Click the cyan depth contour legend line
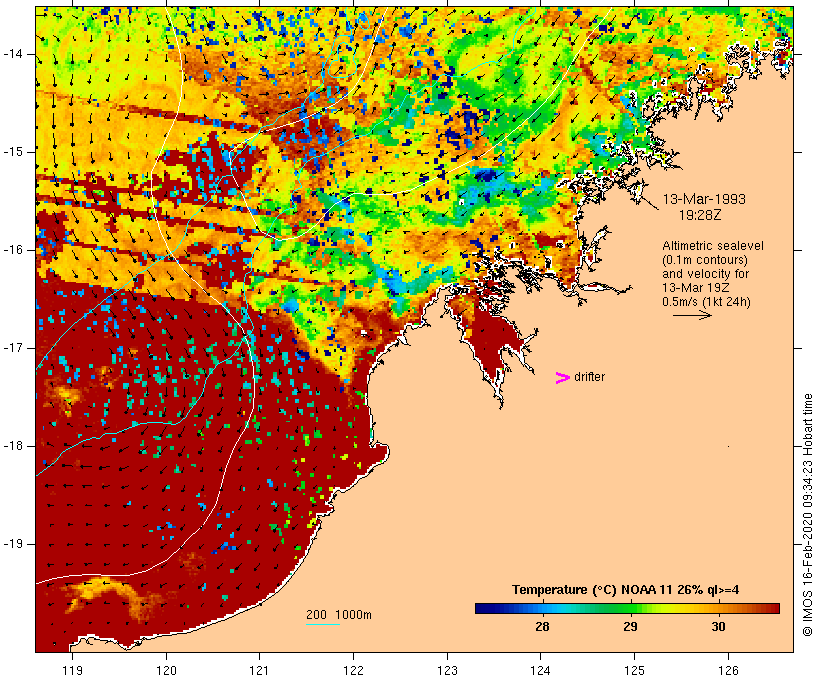The image size is (820, 680). tap(323, 624)
